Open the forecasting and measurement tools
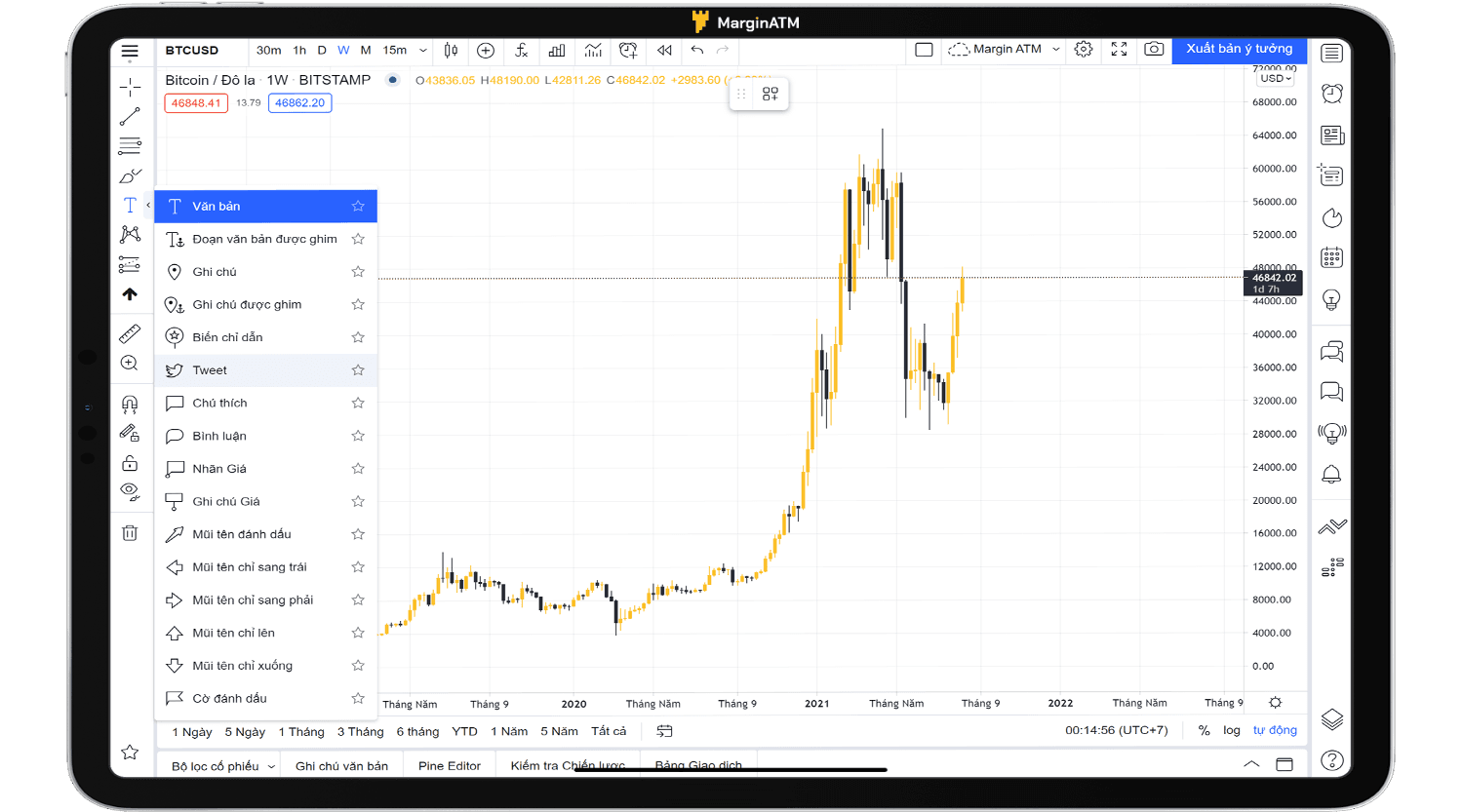1463x812 pixels. click(130, 264)
